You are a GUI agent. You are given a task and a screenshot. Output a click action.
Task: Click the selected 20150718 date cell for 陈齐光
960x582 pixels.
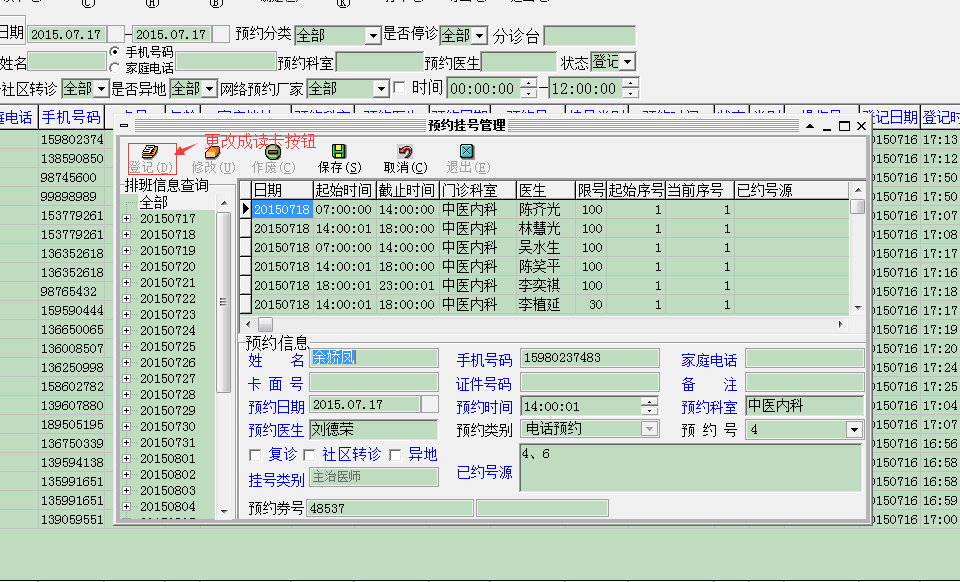pos(282,209)
